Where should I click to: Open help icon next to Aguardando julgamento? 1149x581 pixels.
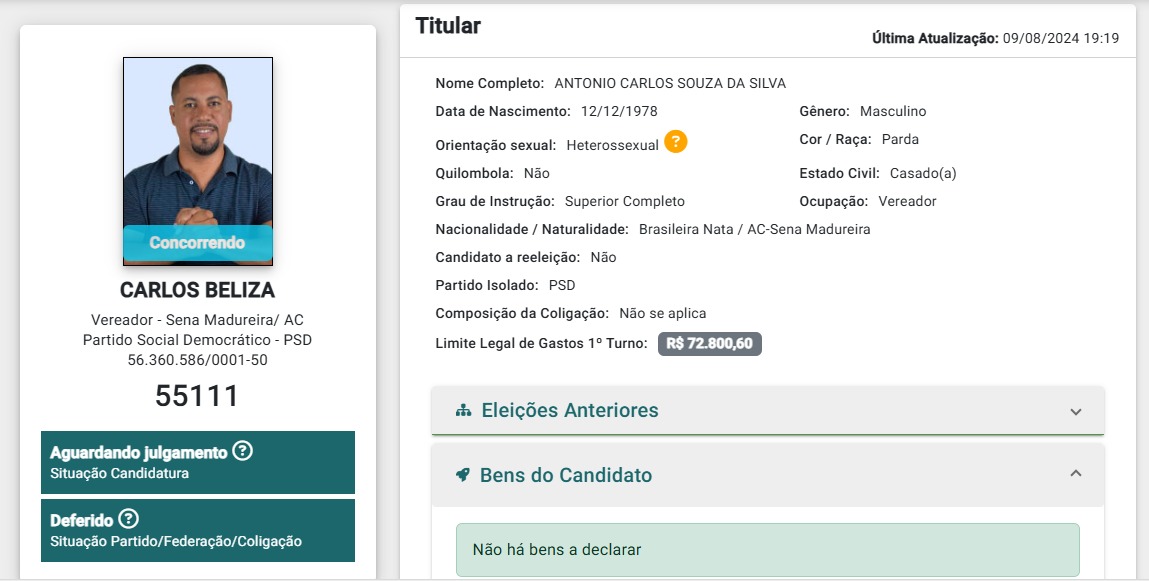[x=243, y=451]
